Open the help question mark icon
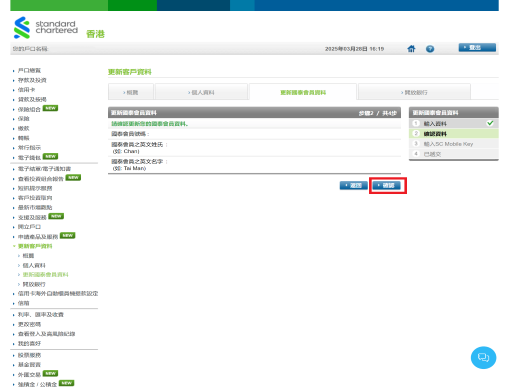This screenshot has width=520, height=389. click(430, 49)
